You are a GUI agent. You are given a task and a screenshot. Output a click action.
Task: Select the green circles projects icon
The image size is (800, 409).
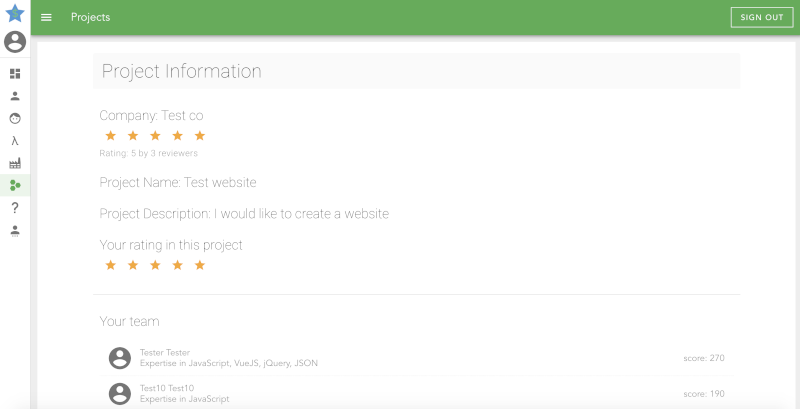tap(15, 185)
